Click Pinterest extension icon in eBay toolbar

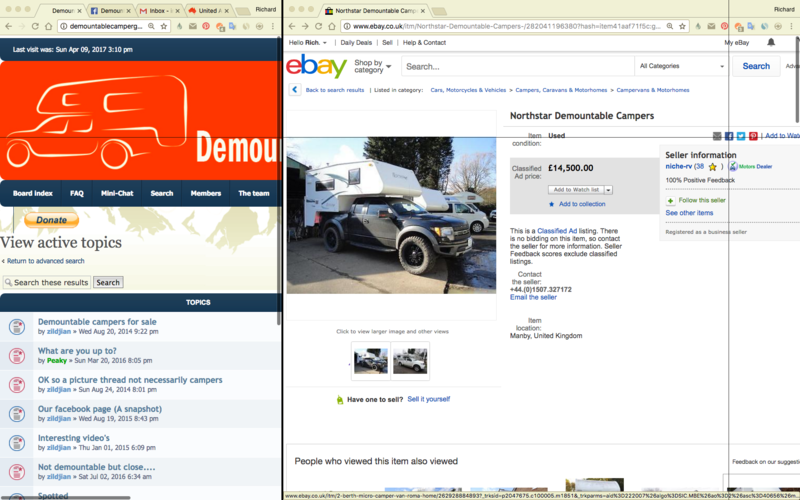(x=724, y=26)
